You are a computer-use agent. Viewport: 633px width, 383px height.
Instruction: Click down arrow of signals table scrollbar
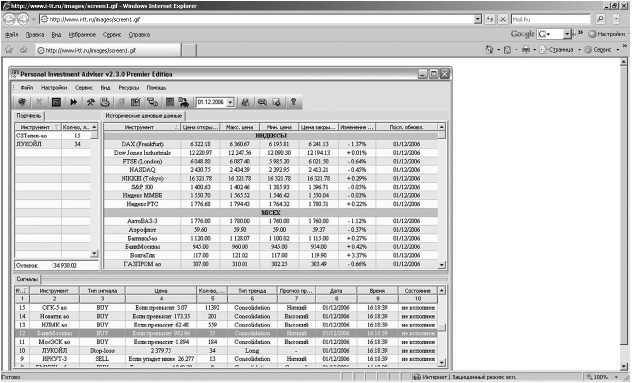(442, 363)
